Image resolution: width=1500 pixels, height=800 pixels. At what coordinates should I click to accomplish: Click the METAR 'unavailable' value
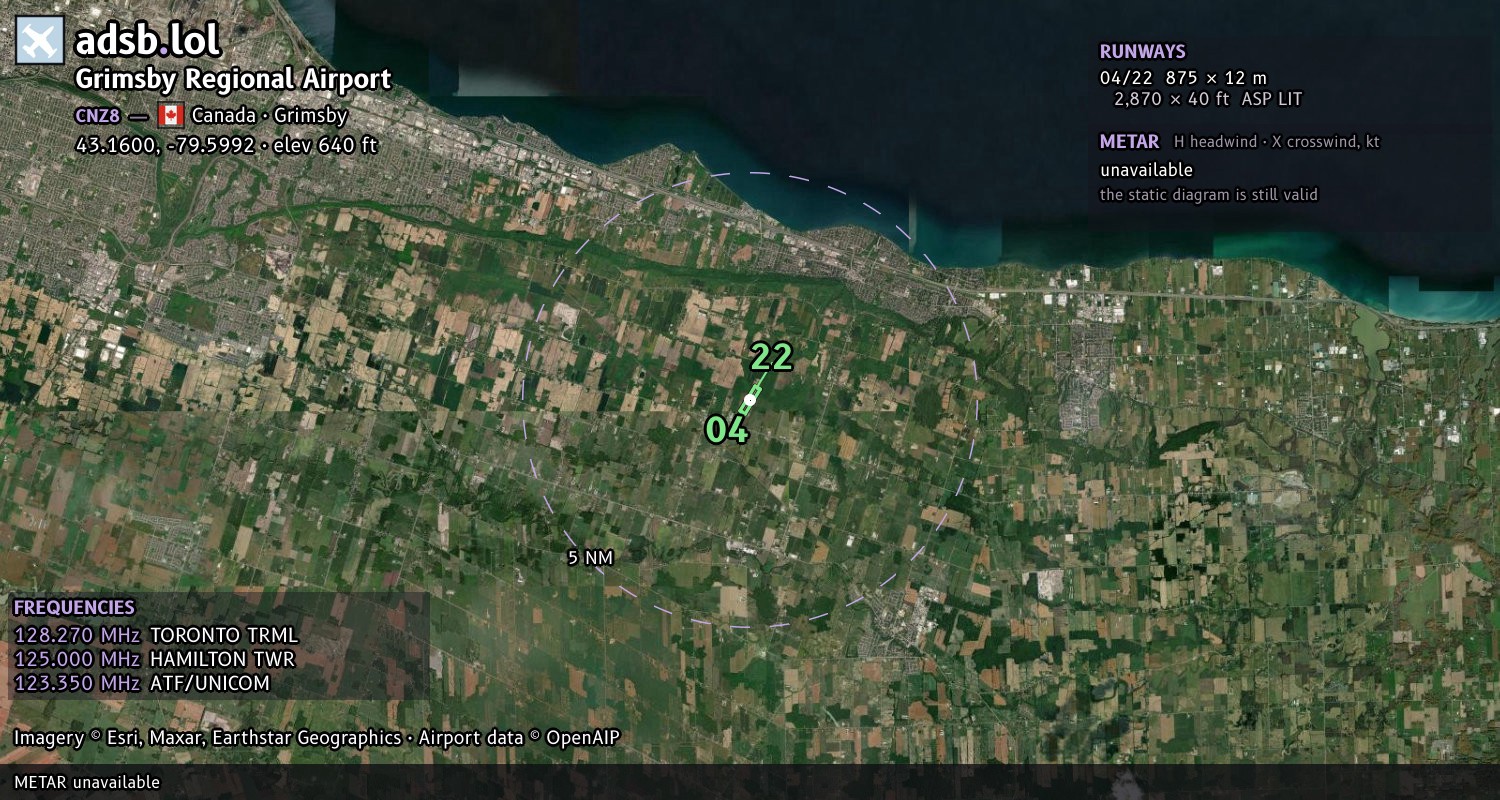click(1146, 170)
